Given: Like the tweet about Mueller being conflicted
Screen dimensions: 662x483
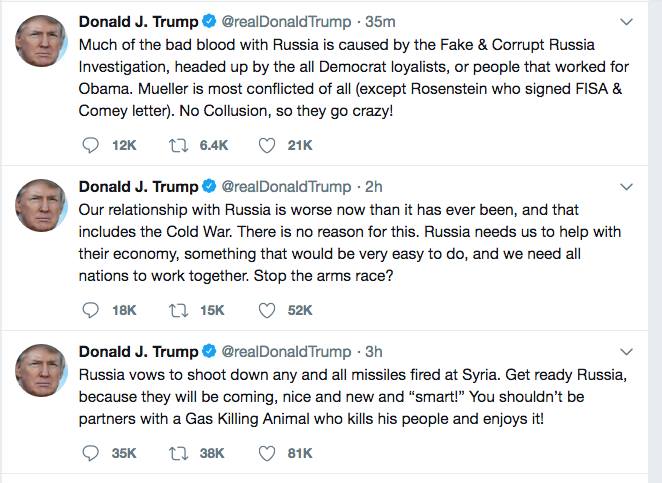Looking at the screenshot, I should pyautogui.click(x=267, y=146).
